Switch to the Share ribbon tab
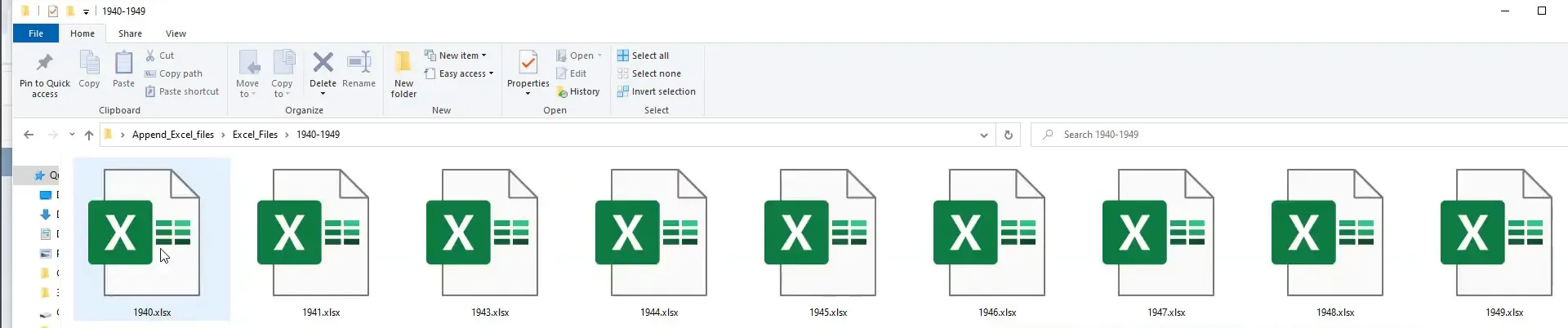This screenshot has height=328, width=1568. 130,33
